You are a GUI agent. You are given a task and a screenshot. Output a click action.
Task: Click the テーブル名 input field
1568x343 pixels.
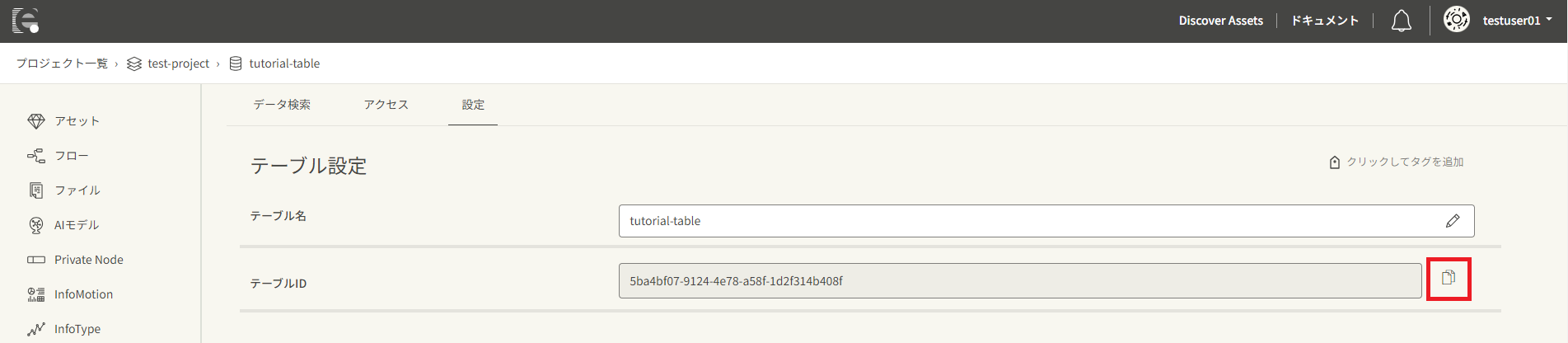tap(1046, 221)
